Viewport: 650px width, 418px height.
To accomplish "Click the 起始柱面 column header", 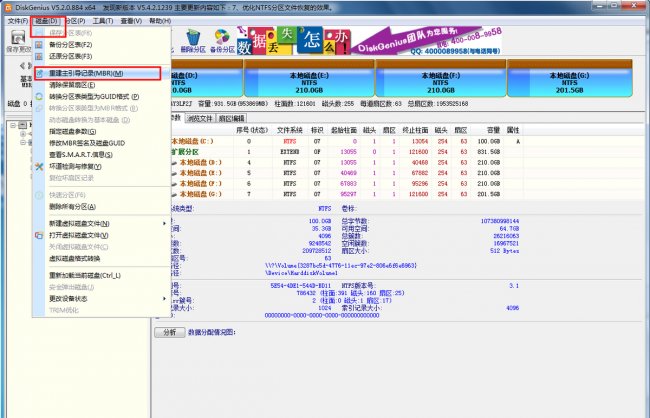I will [344, 130].
